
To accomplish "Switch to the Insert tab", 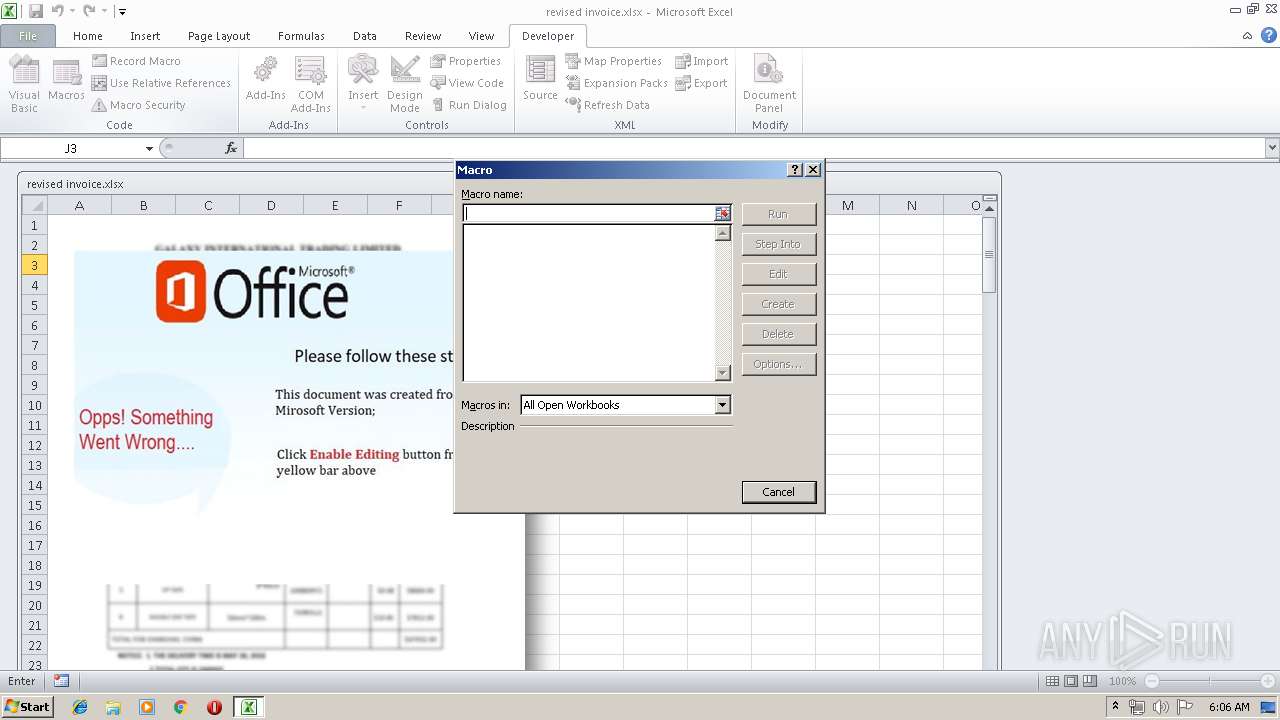I will (x=145, y=36).
